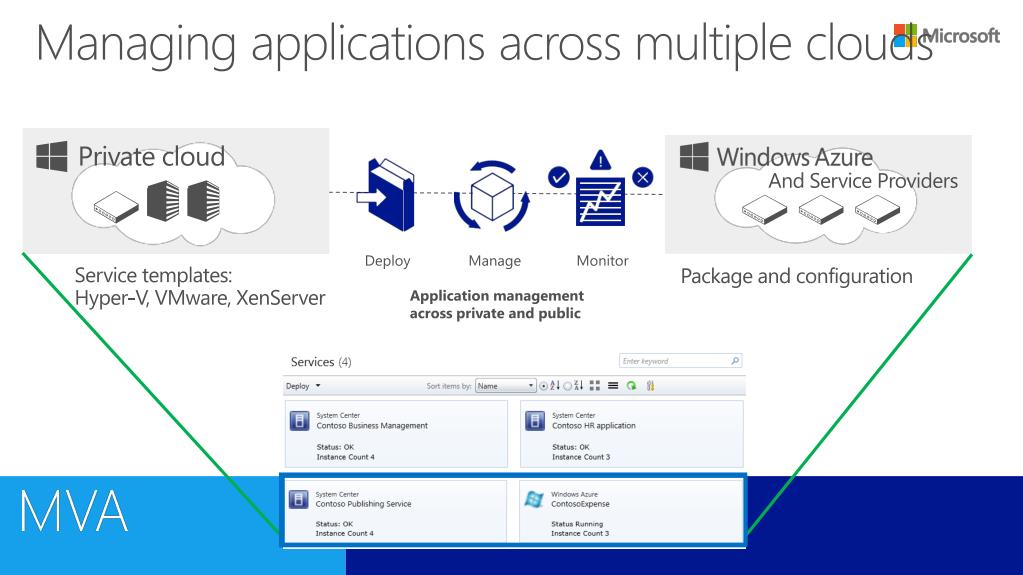Click the Windows logo beside Private cloud

[x=52, y=156]
